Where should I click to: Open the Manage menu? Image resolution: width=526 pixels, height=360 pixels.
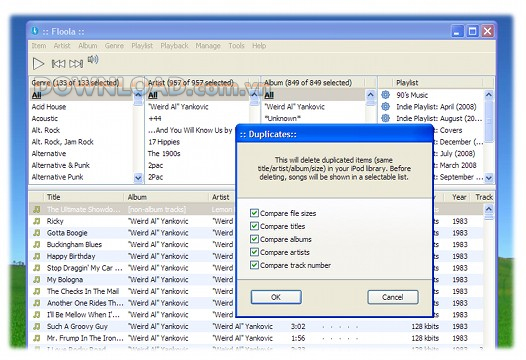[x=208, y=46]
